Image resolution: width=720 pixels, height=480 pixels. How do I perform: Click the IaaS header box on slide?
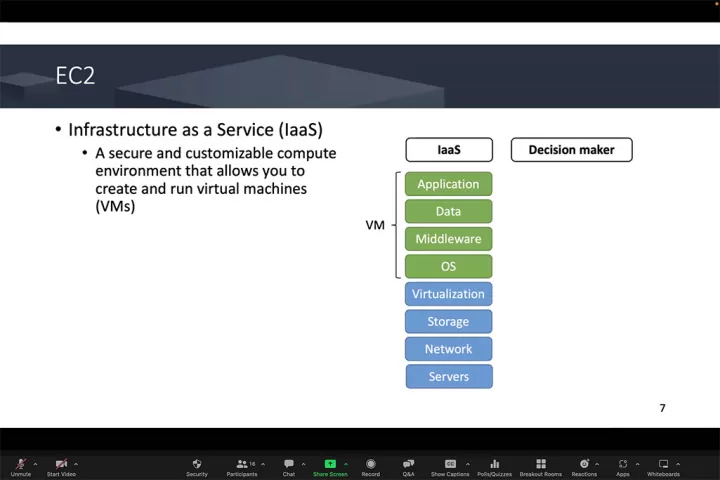tap(449, 150)
